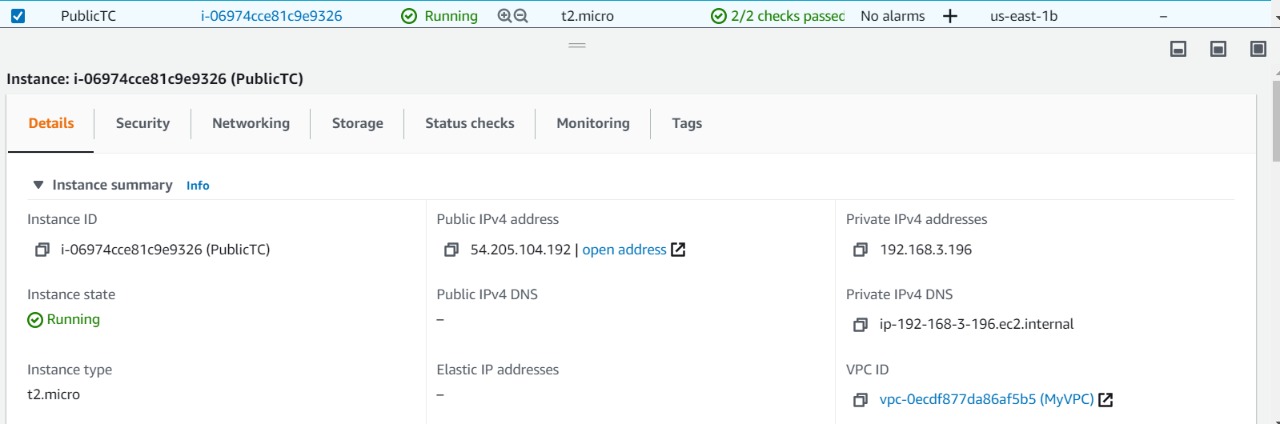Open the Status checks tab
The image size is (1280, 424).
pyautogui.click(x=470, y=123)
